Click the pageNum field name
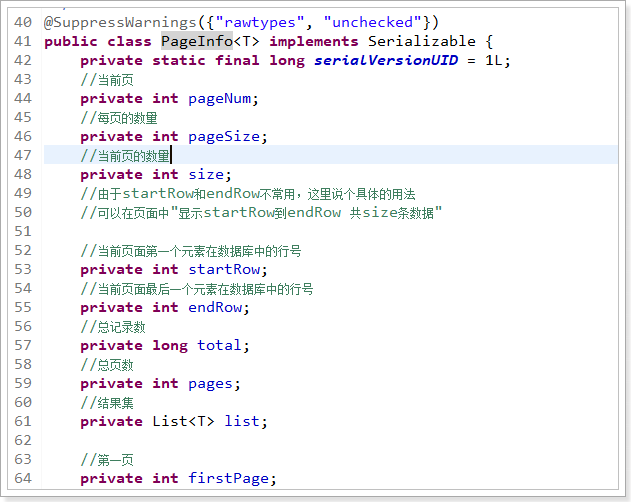 tap(219, 99)
